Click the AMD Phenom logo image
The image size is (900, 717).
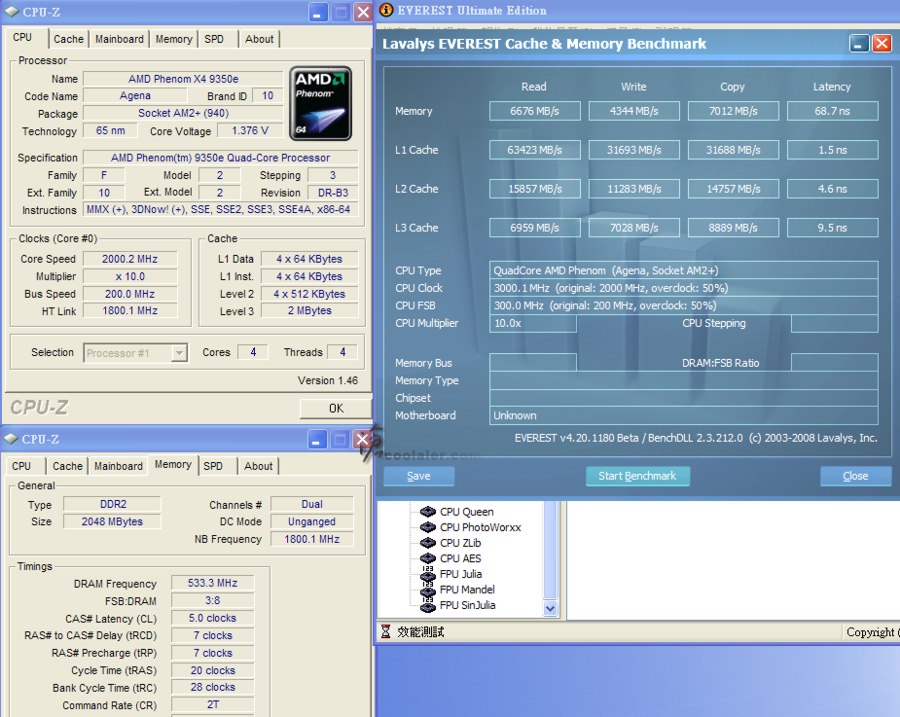pyautogui.click(x=320, y=103)
